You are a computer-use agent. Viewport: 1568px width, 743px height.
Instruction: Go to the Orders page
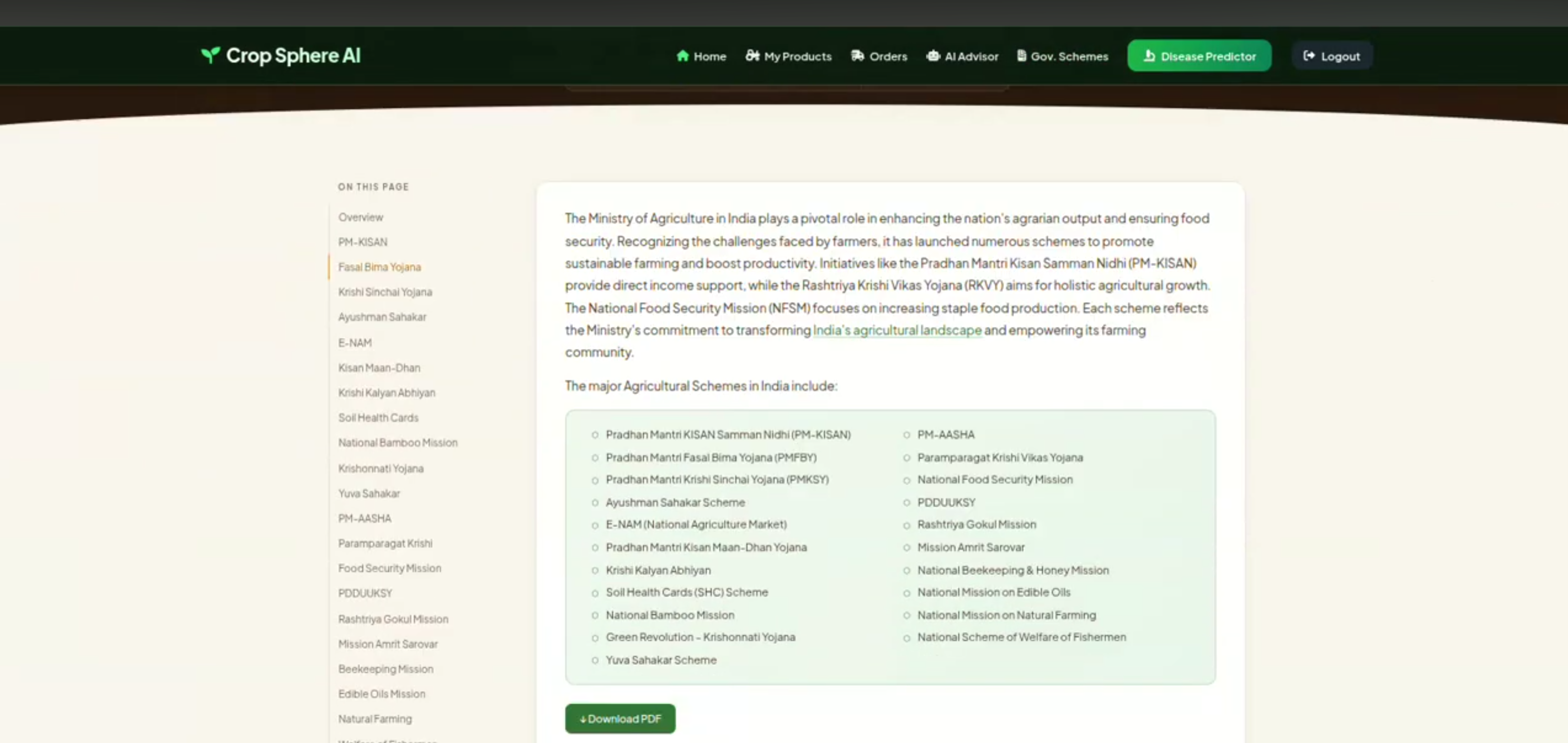click(878, 56)
